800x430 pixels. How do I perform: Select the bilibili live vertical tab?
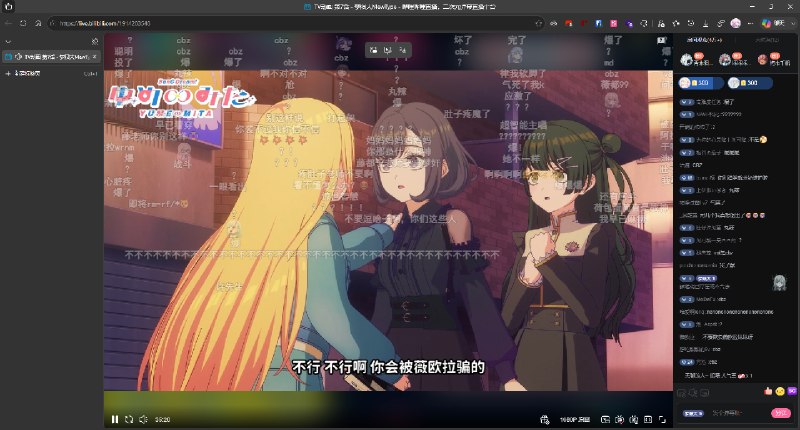[x=51, y=57]
